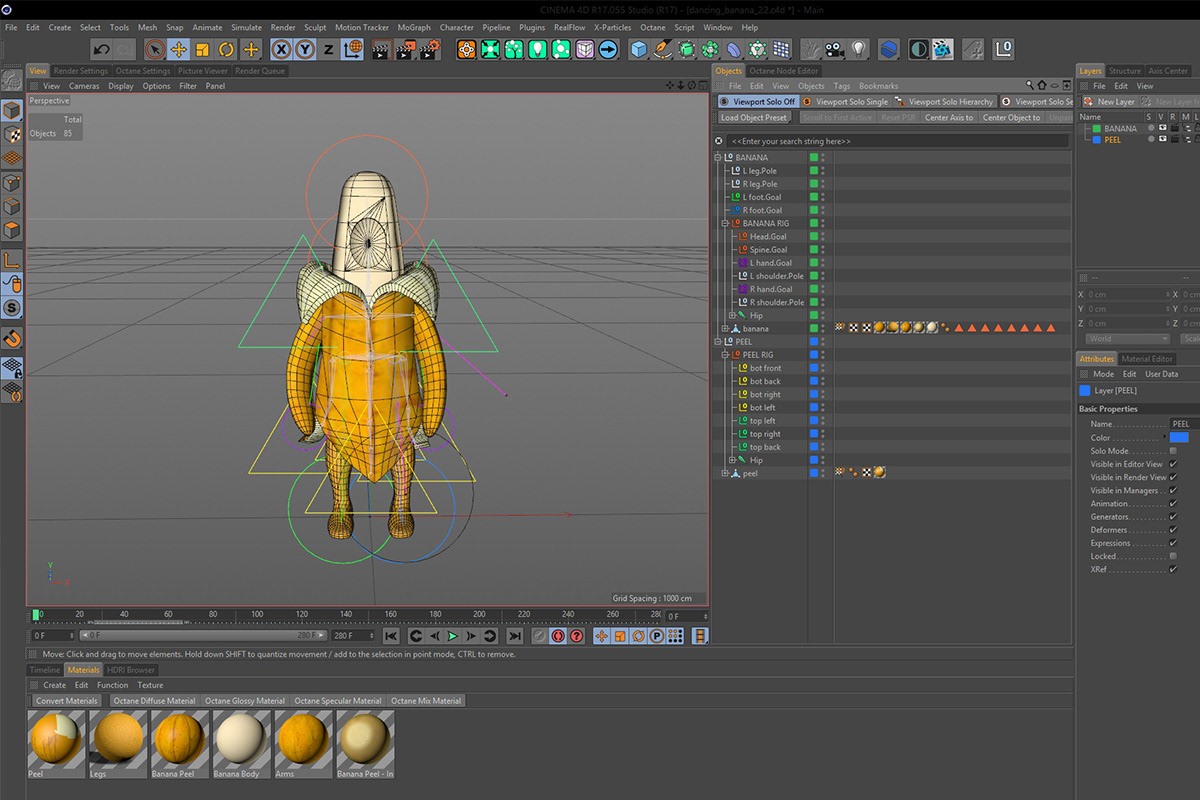The height and width of the screenshot is (800, 1200).
Task: Collapse the BANANA RIG group
Action: click(725, 224)
